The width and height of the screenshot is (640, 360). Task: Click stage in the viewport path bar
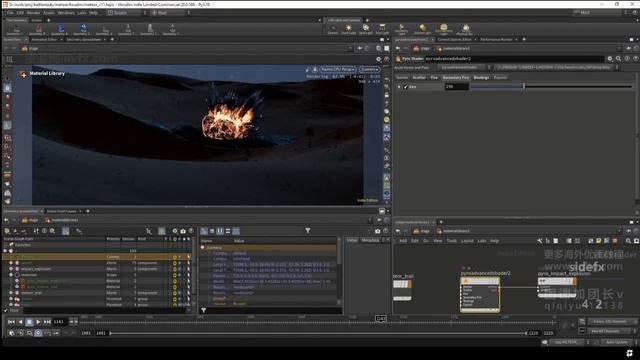click(33, 49)
